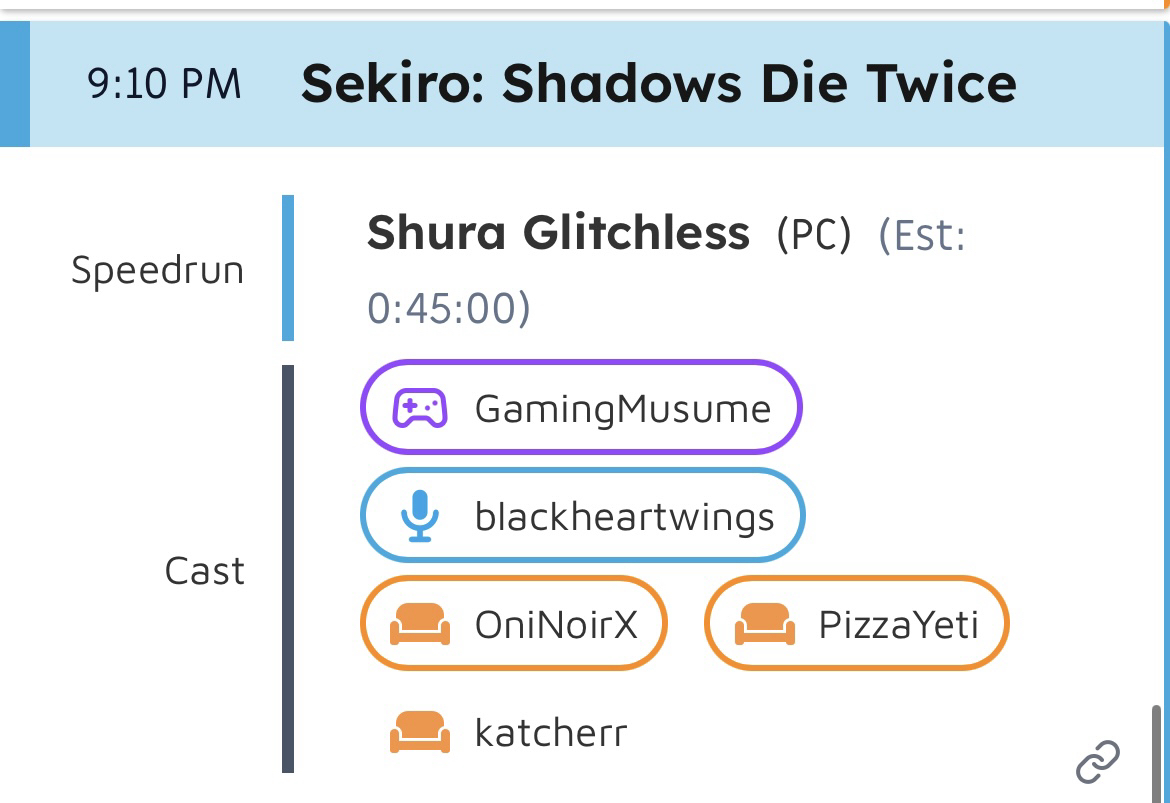Click the microphone icon beside blackheartwings

[x=420, y=517]
